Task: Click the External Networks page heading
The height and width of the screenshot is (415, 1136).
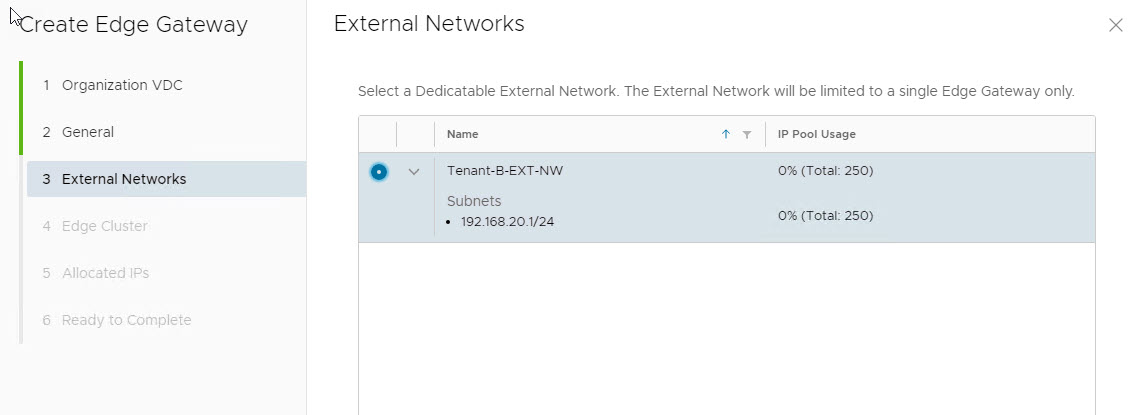Action: pyautogui.click(x=429, y=24)
